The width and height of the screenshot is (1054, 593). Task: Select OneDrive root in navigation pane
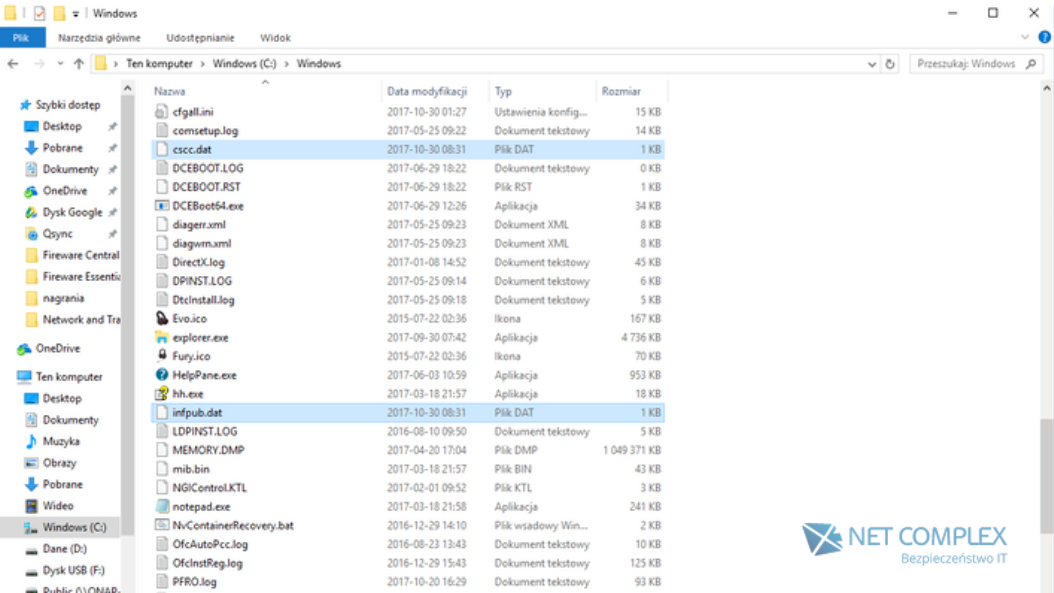click(57, 348)
